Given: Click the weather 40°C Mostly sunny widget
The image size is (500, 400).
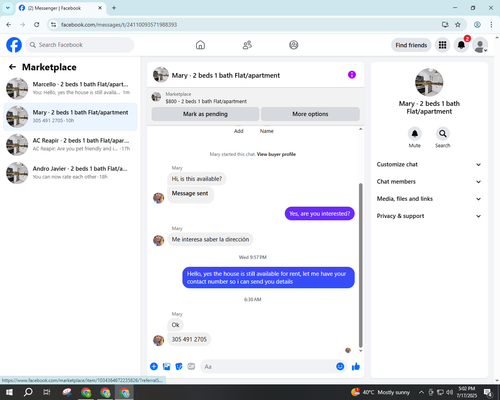Looking at the screenshot, I should [x=380, y=392].
